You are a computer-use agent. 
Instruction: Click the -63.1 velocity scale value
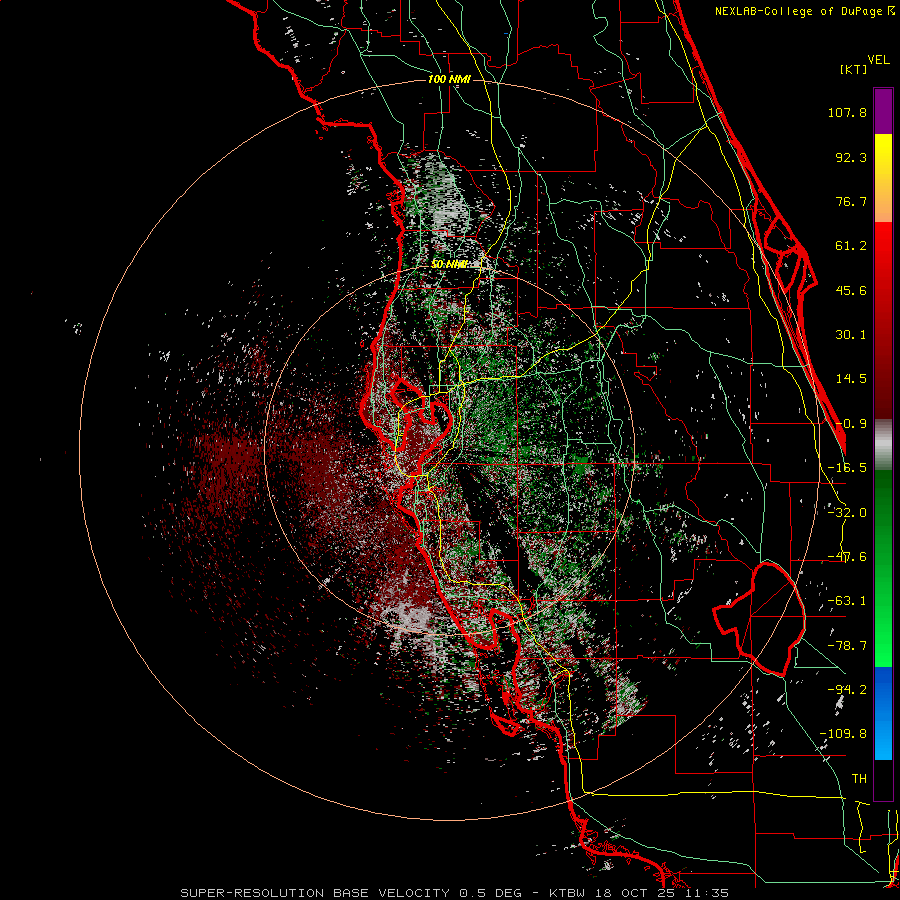tap(847, 601)
